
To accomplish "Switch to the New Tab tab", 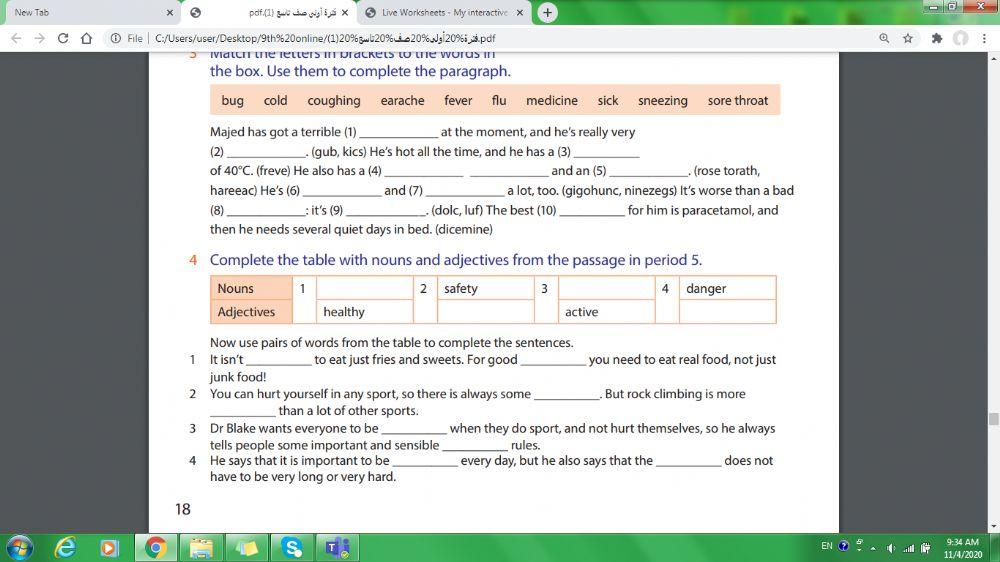I will [89, 12].
